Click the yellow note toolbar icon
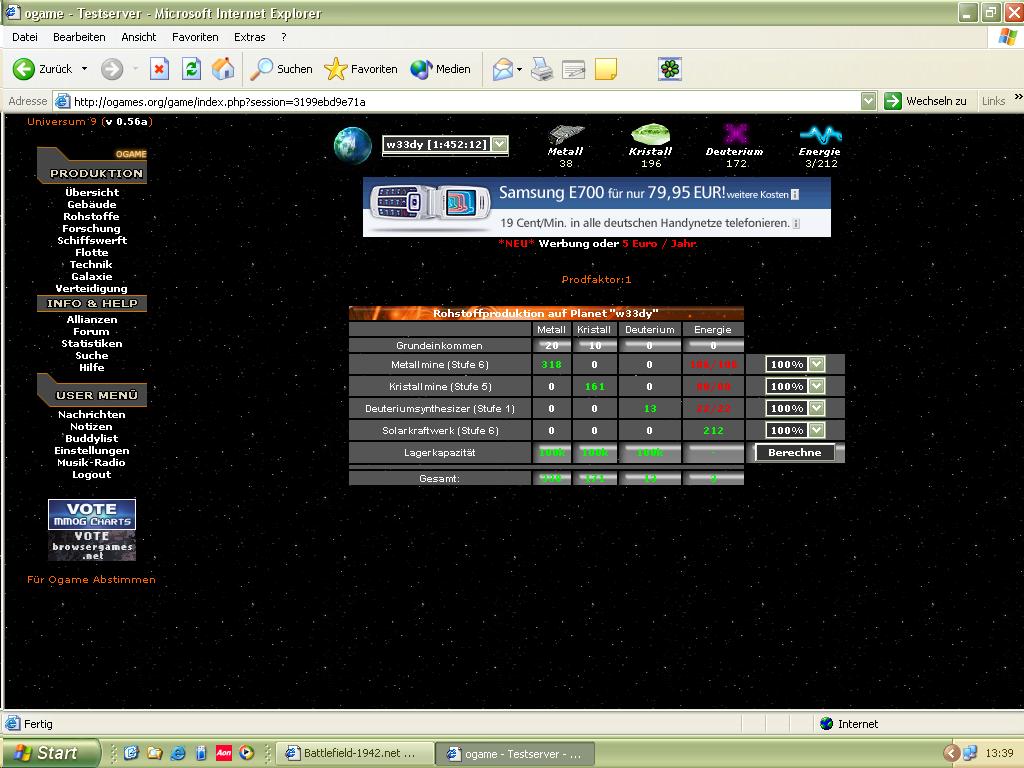The image size is (1024, 768). [x=606, y=69]
